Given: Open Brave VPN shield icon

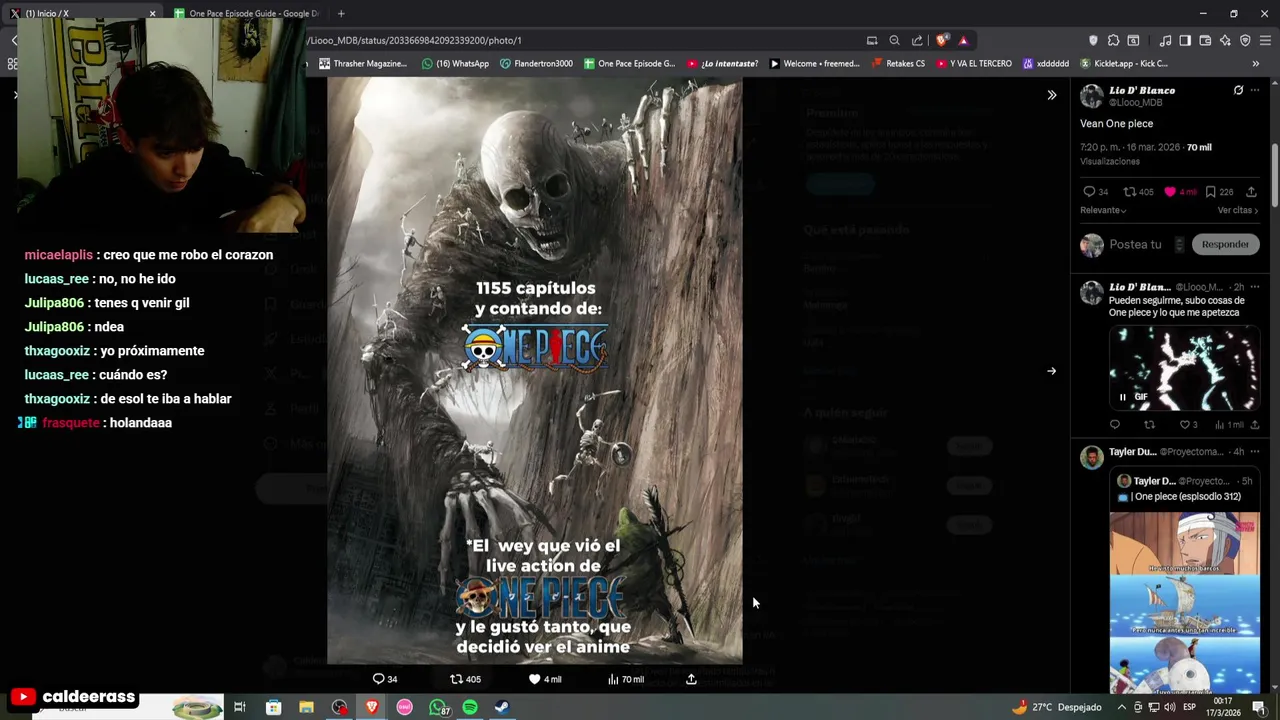Looking at the screenshot, I should 1245,40.
